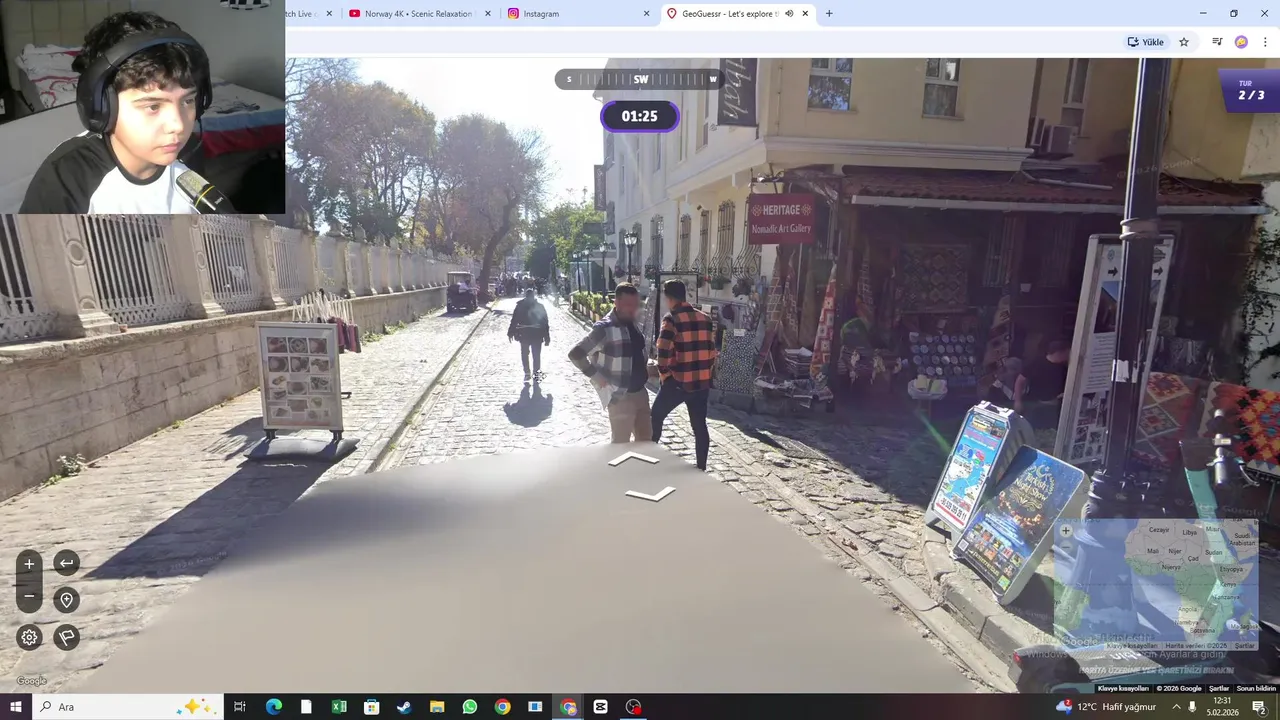Open the first Chrome icon in taskbar
Screen dimensions: 1280x720
(502, 707)
